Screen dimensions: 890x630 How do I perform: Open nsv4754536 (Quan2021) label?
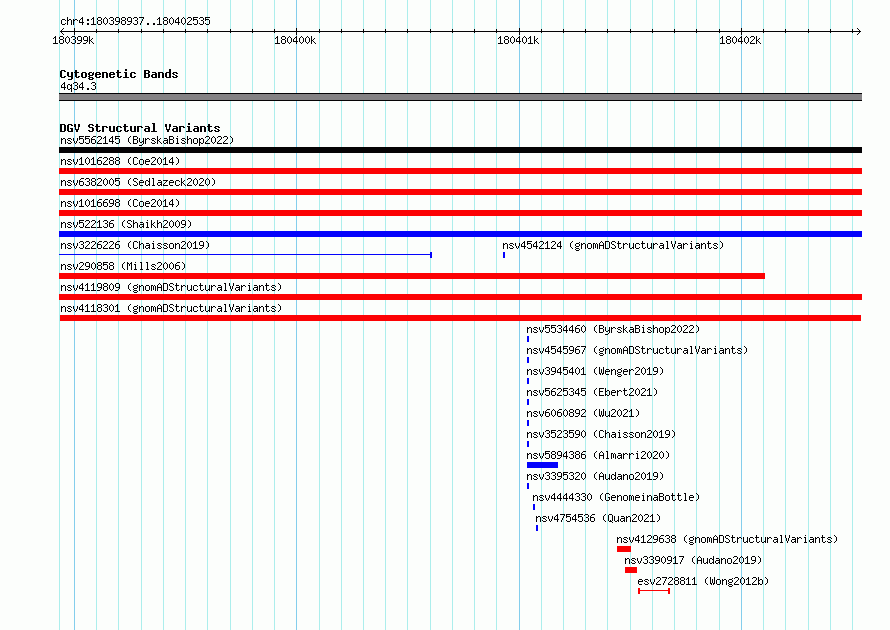pos(598,518)
